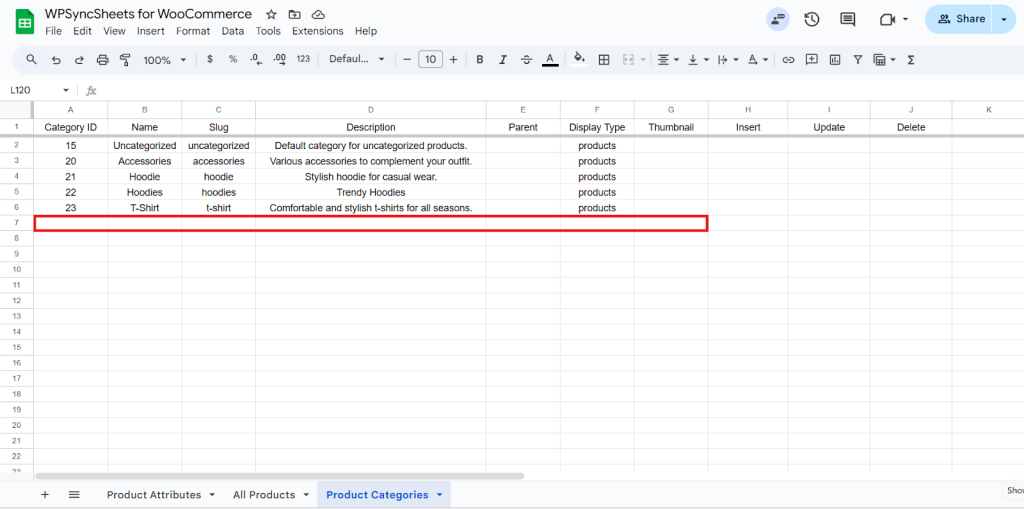This screenshot has width=1024, height=509.
Task: Open text wrapping dropdown
Action: tap(728, 59)
